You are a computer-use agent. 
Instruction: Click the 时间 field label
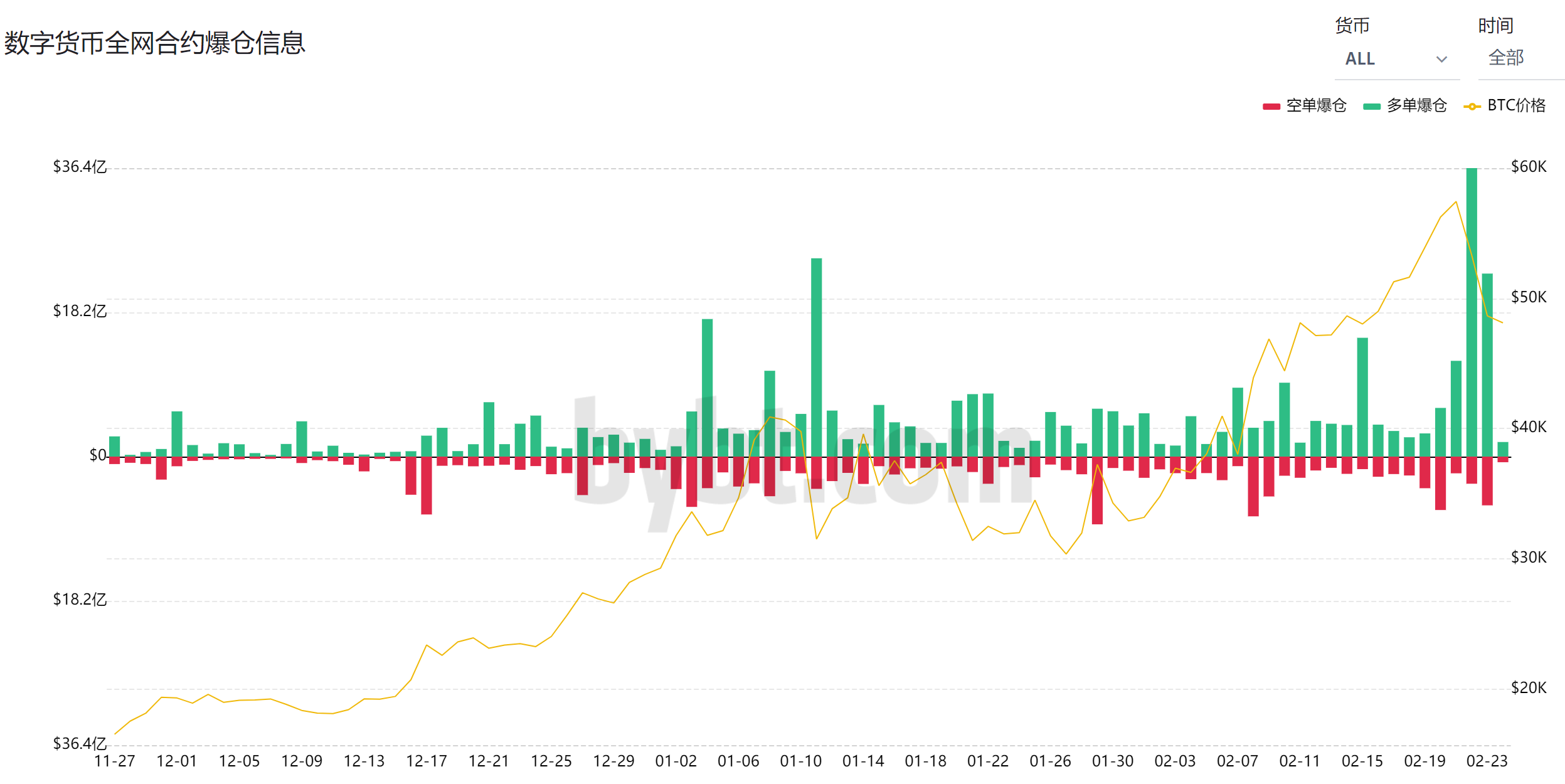[x=1495, y=26]
